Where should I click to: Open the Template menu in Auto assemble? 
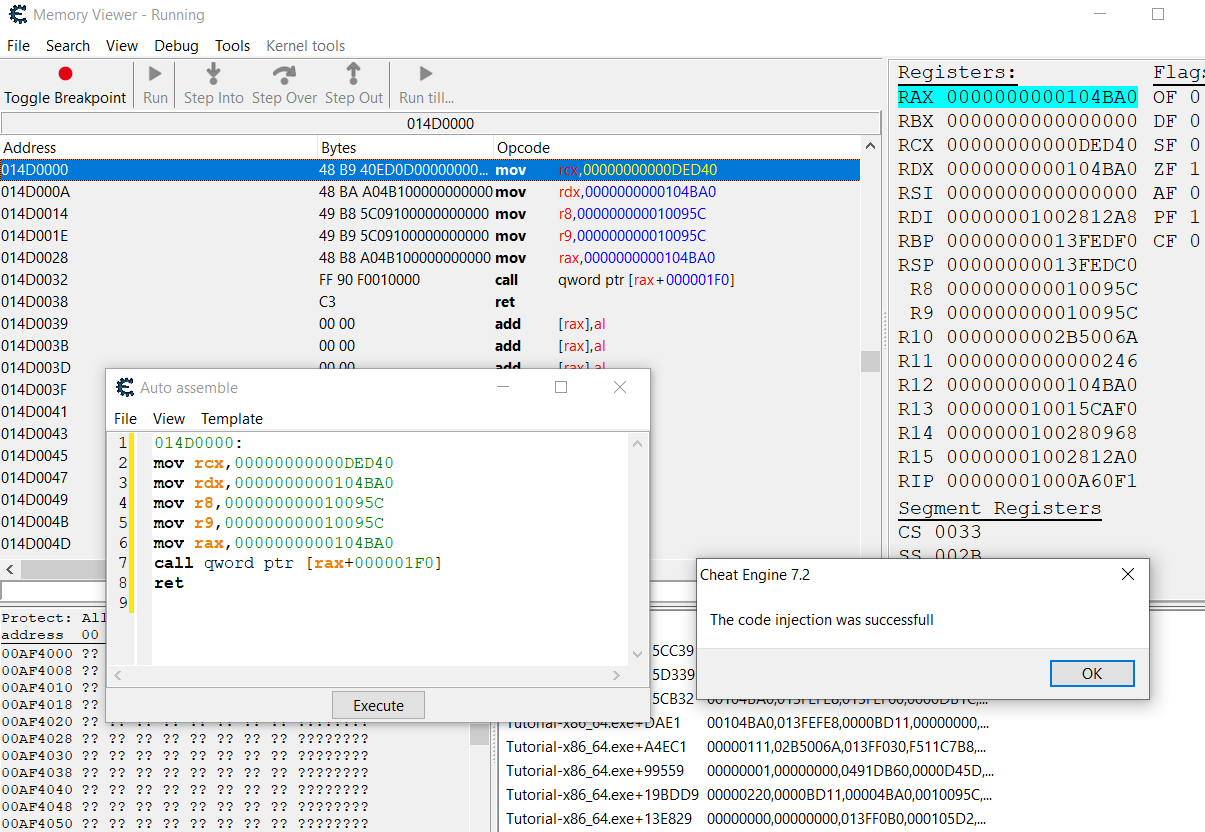tap(231, 418)
